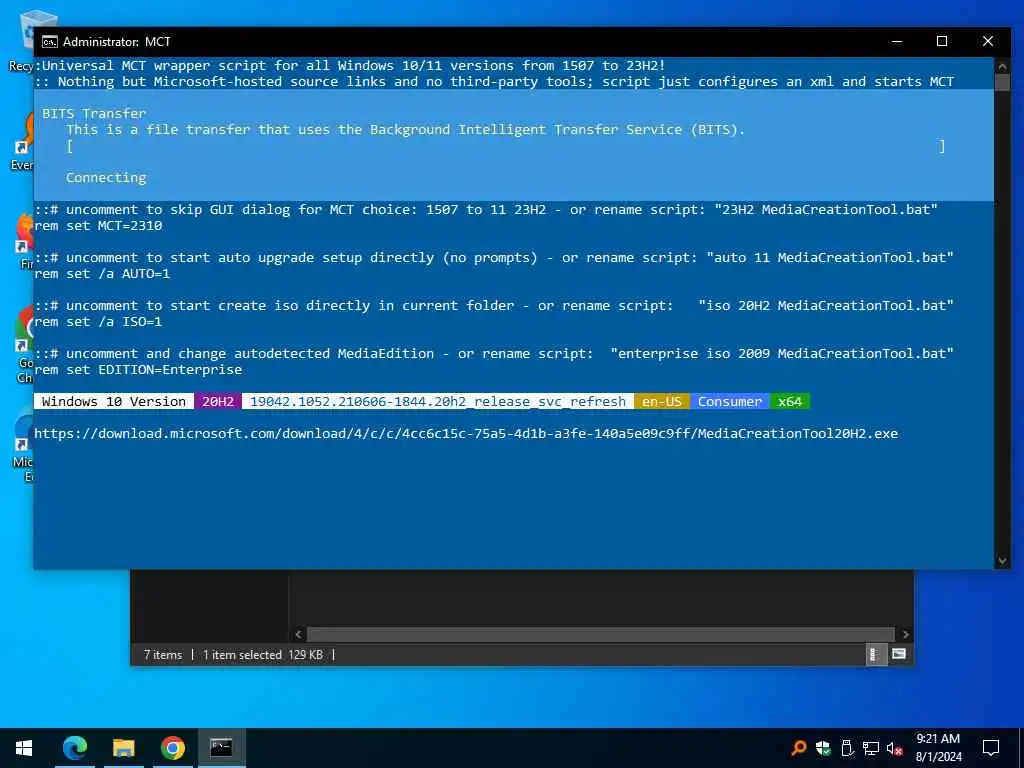Click the 'Windows 10 Version' label
Viewport: 1024px width, 768px height.
[x=114, y=402]
